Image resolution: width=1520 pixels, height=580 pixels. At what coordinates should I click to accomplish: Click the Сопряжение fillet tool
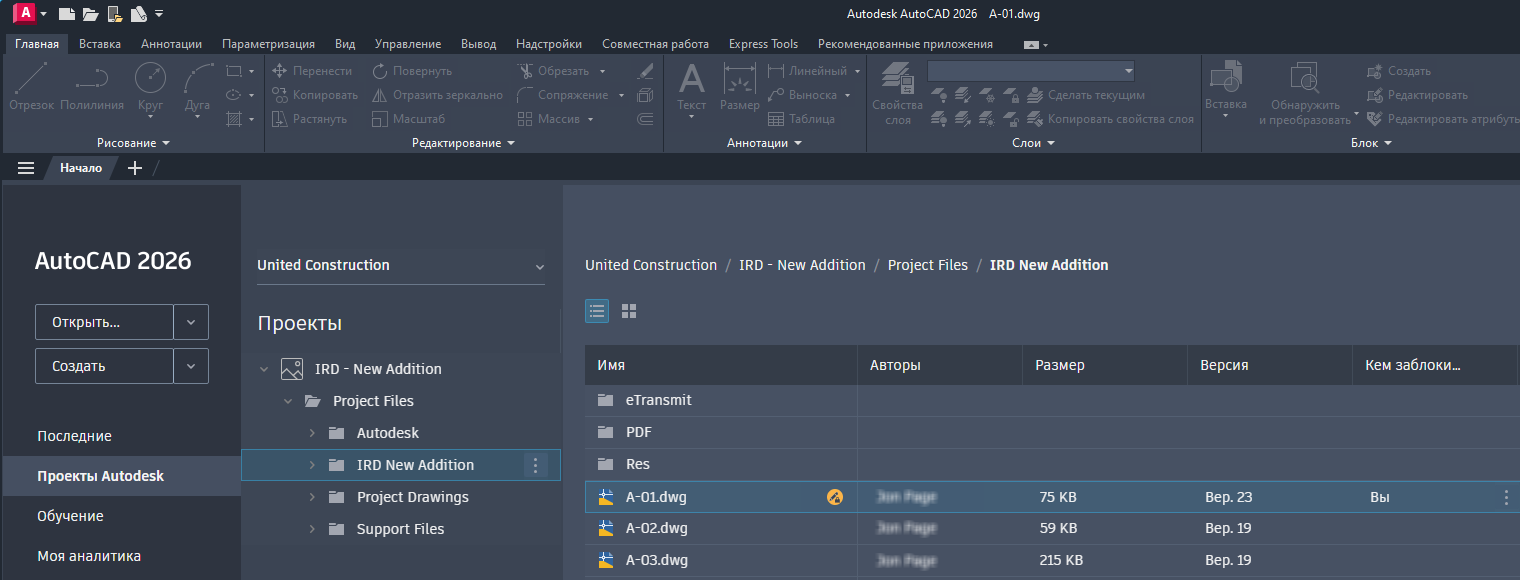(563, 95)
